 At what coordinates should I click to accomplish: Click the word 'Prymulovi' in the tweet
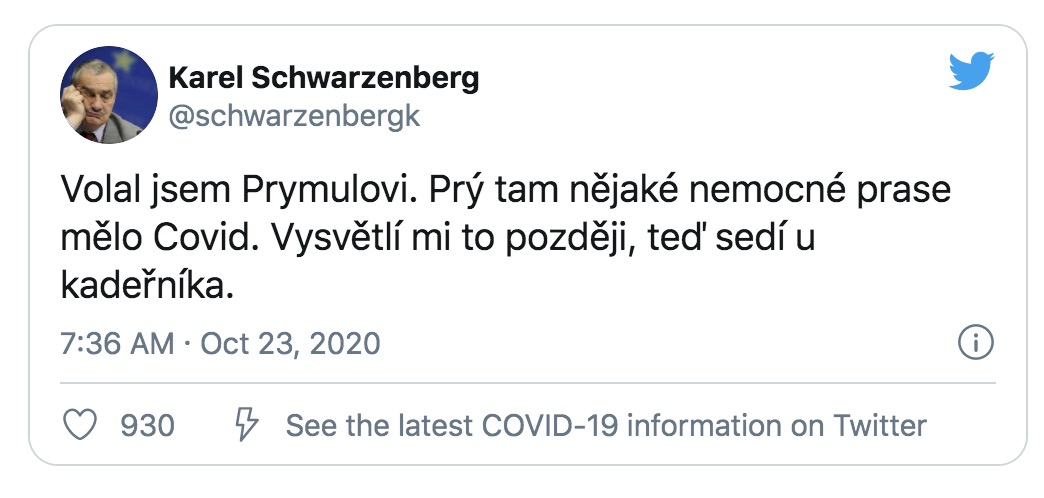coord(325,189)
